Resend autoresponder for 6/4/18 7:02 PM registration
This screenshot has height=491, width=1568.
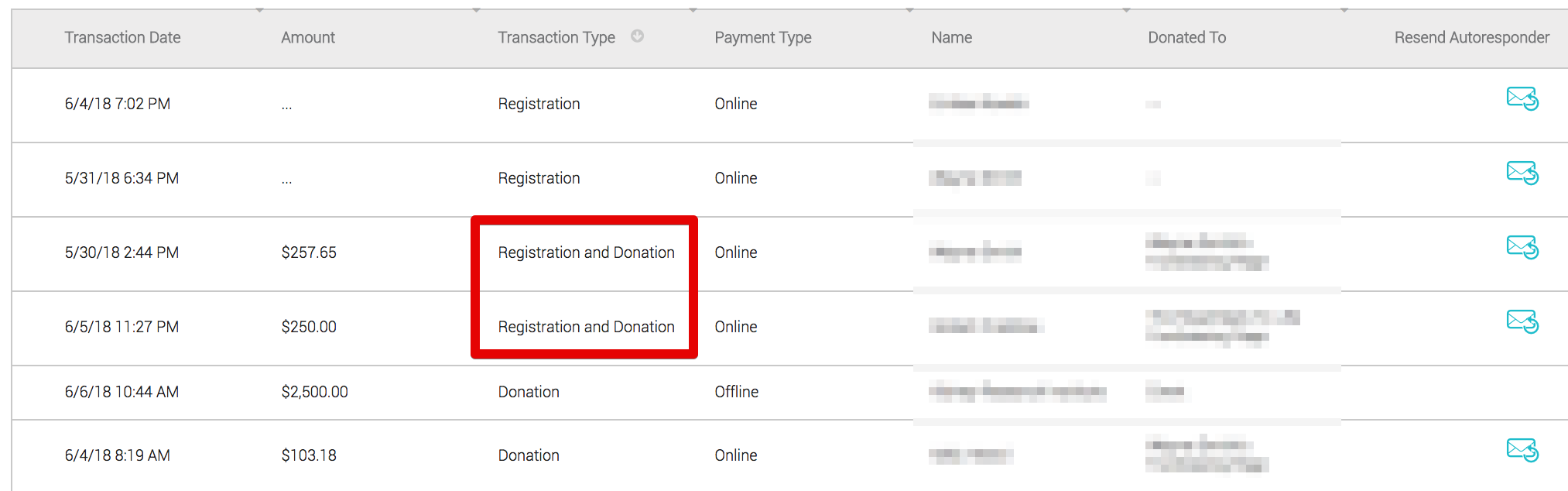pos(1522,99)
